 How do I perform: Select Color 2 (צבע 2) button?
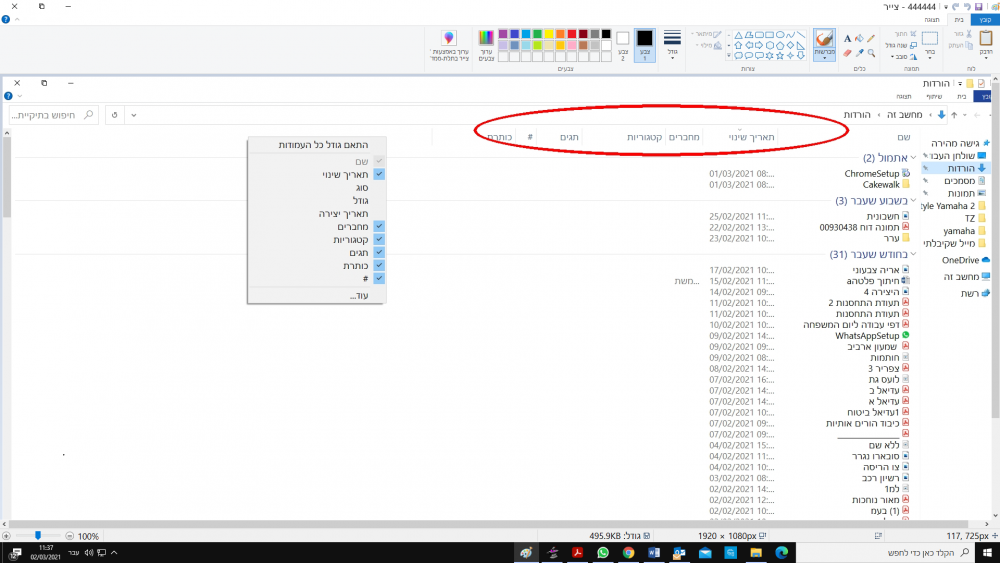pyautogui.click(x=623, y=45)
